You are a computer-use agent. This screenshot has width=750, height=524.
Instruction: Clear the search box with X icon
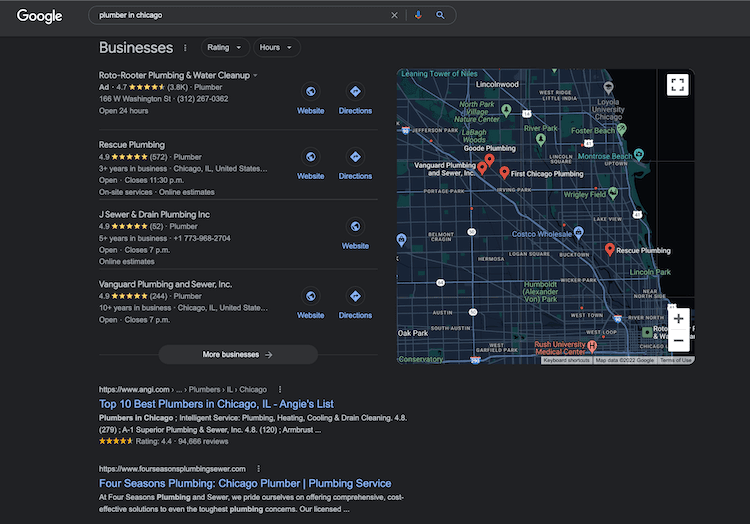coord(394,15)
